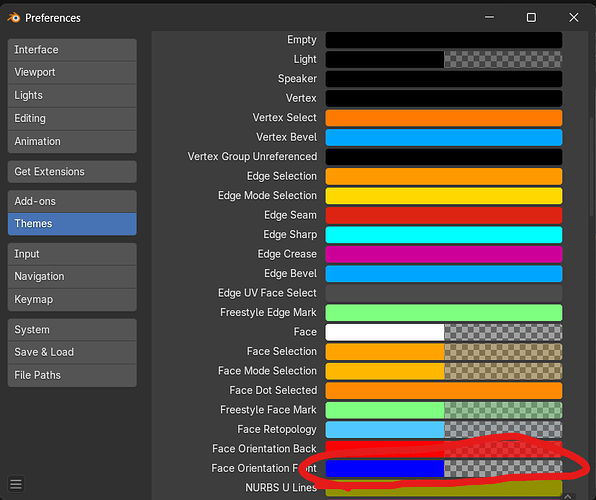
Task: Change the Vertex Select orange color
Action: pos(444,118)
